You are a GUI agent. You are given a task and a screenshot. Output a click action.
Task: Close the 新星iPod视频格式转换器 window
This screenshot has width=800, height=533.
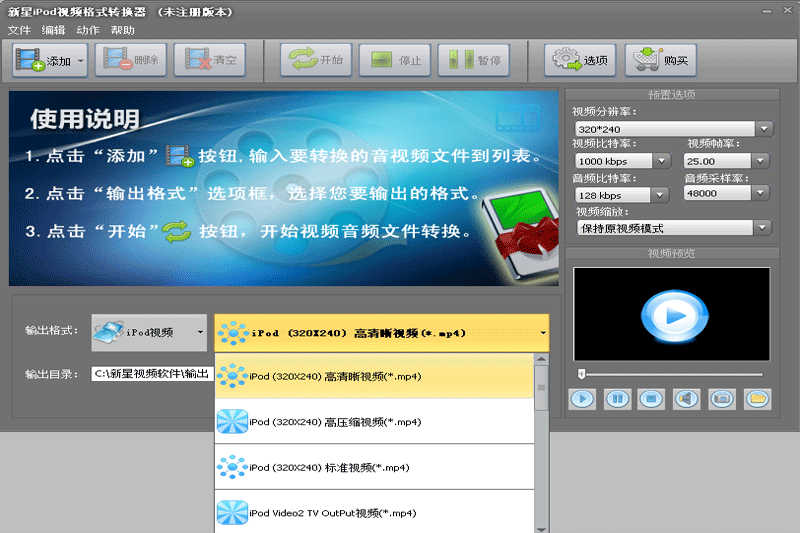[788, 11]
